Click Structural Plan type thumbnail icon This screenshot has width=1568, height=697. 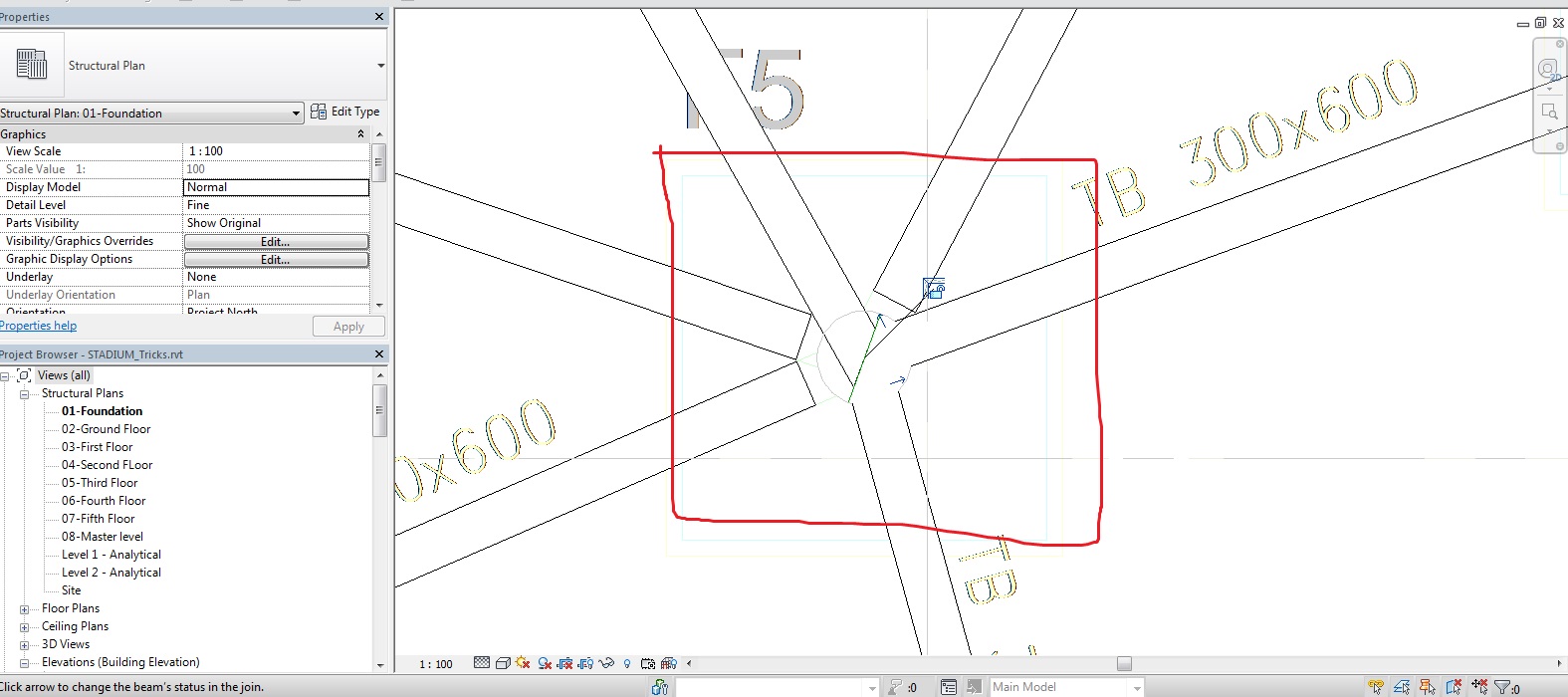coord(32,65)
